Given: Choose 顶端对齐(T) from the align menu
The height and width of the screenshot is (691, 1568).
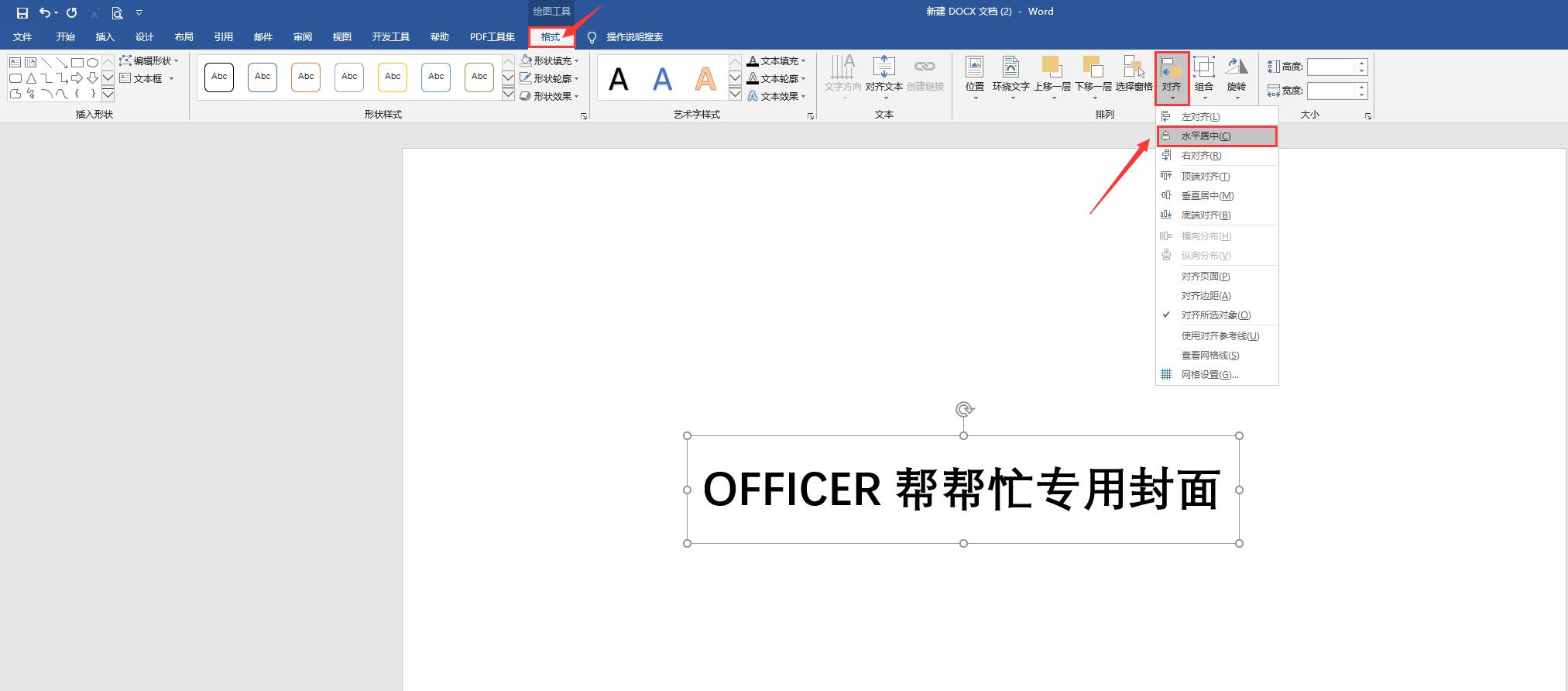Looking at the screenshot, I should (x=1216, y=177).
